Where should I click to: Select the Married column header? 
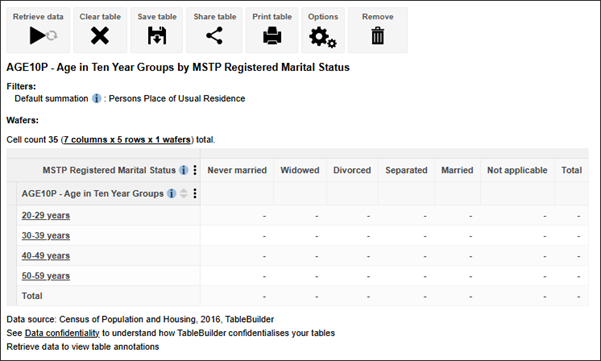(457, 170)
